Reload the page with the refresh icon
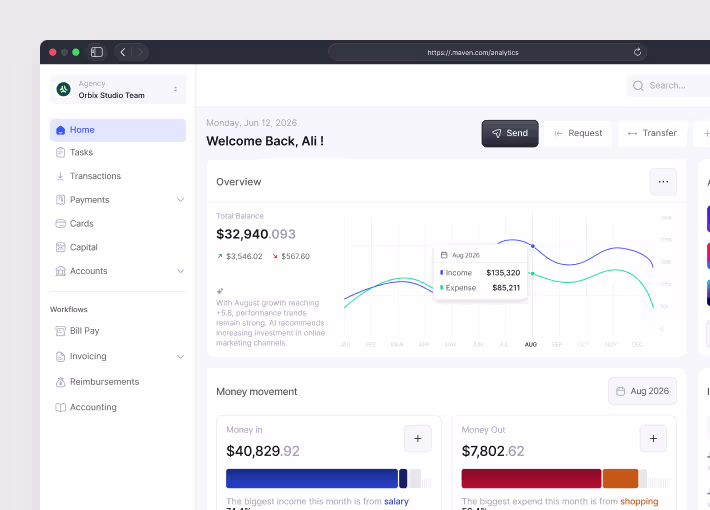 (x=637, y=52)
